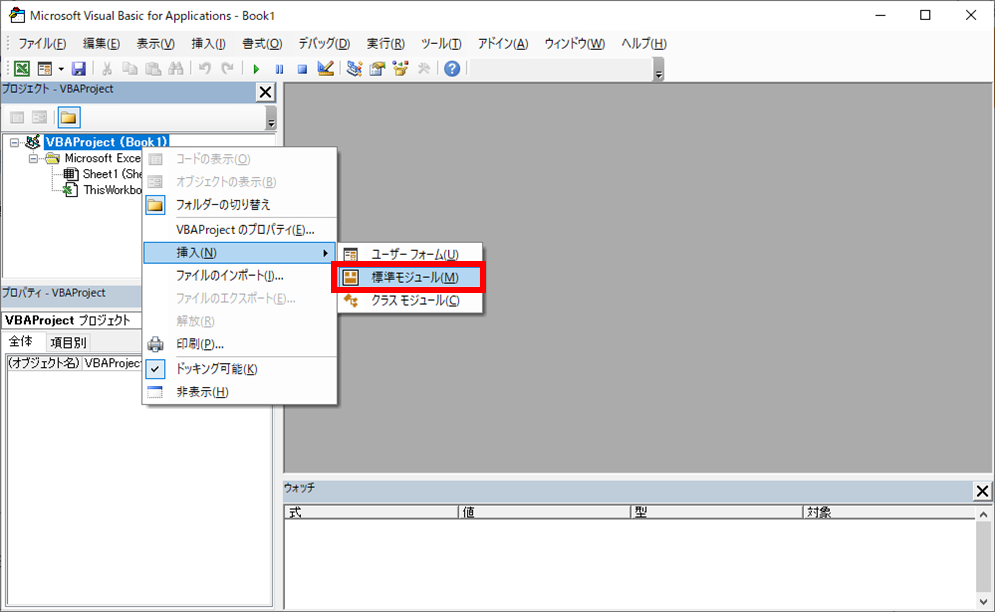Viewport: 995px width, 612px height.
Task: Open the アドイン(A) menu
Action: (x=503, y=44)
